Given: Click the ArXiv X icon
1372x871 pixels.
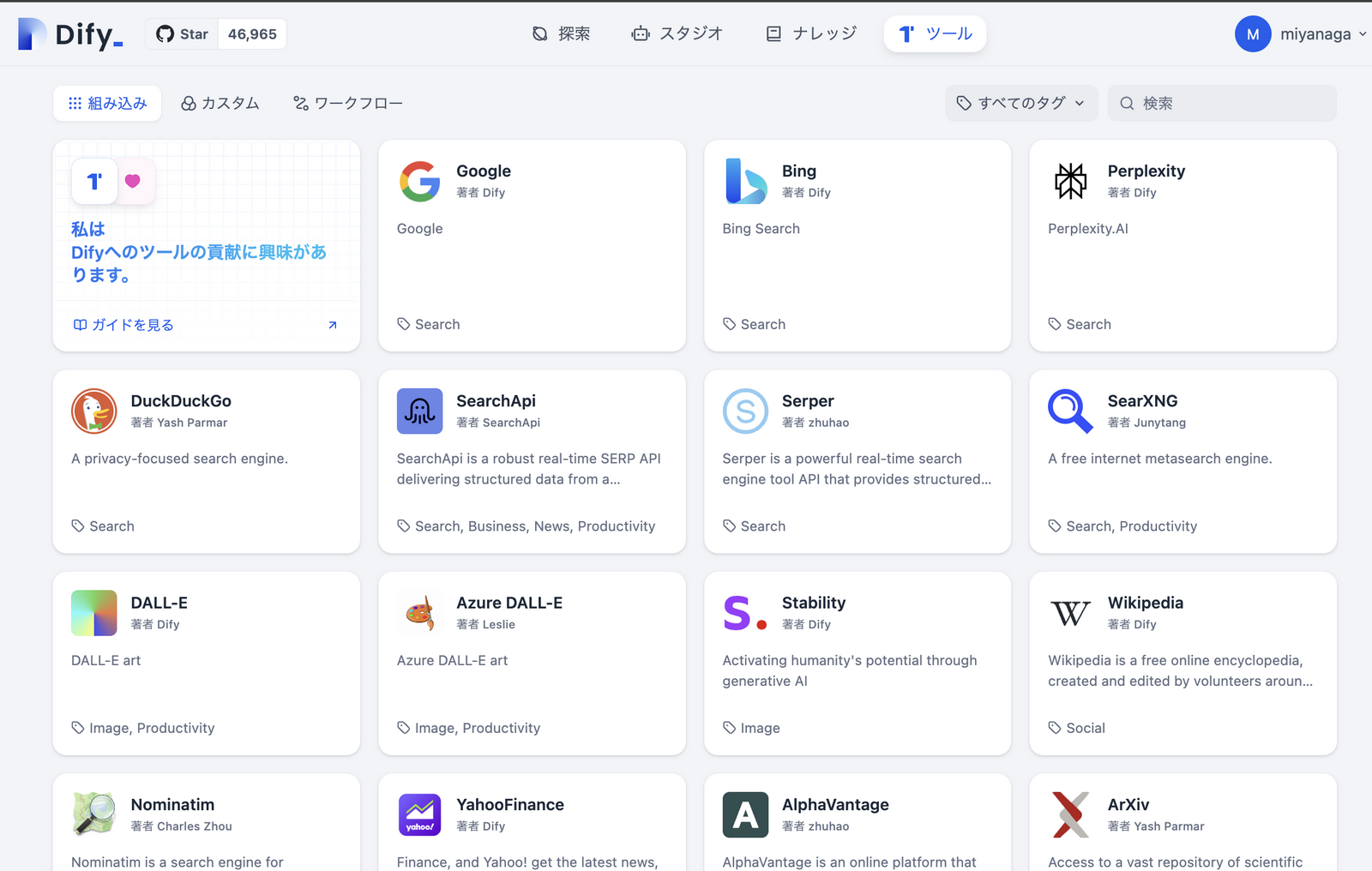Looking at the screenshot, I should point(1071,814).
